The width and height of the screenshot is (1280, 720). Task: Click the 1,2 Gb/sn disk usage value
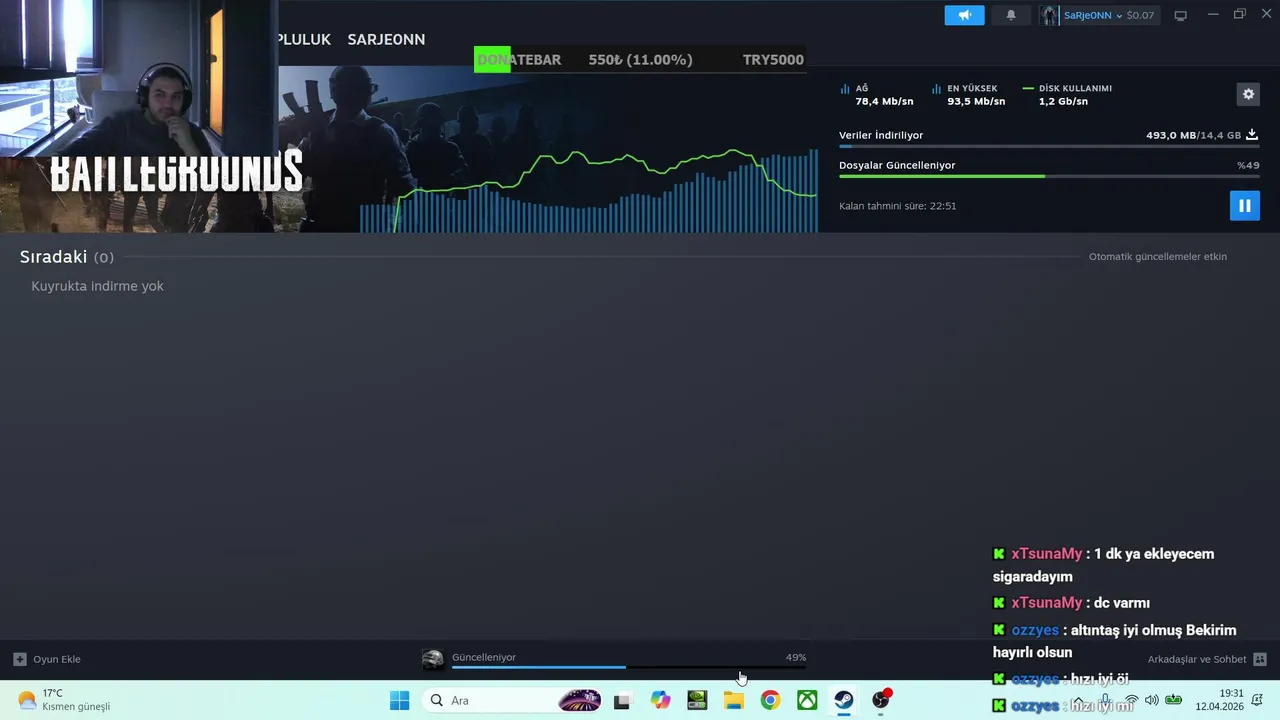[x=1063, y=101]
